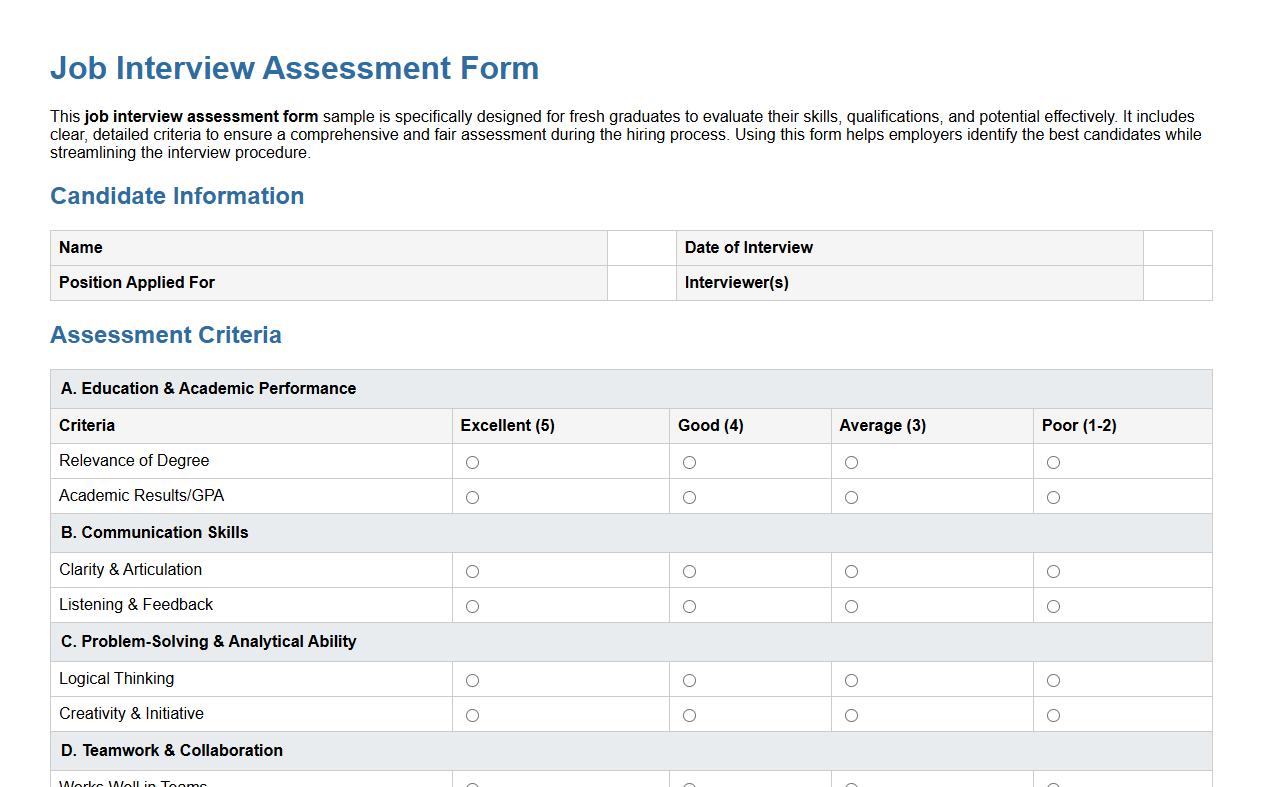Select Excellent rating for Works Well in Teams
The height and width of the screenshot is (787, 1263).
(x=472, y=784)
